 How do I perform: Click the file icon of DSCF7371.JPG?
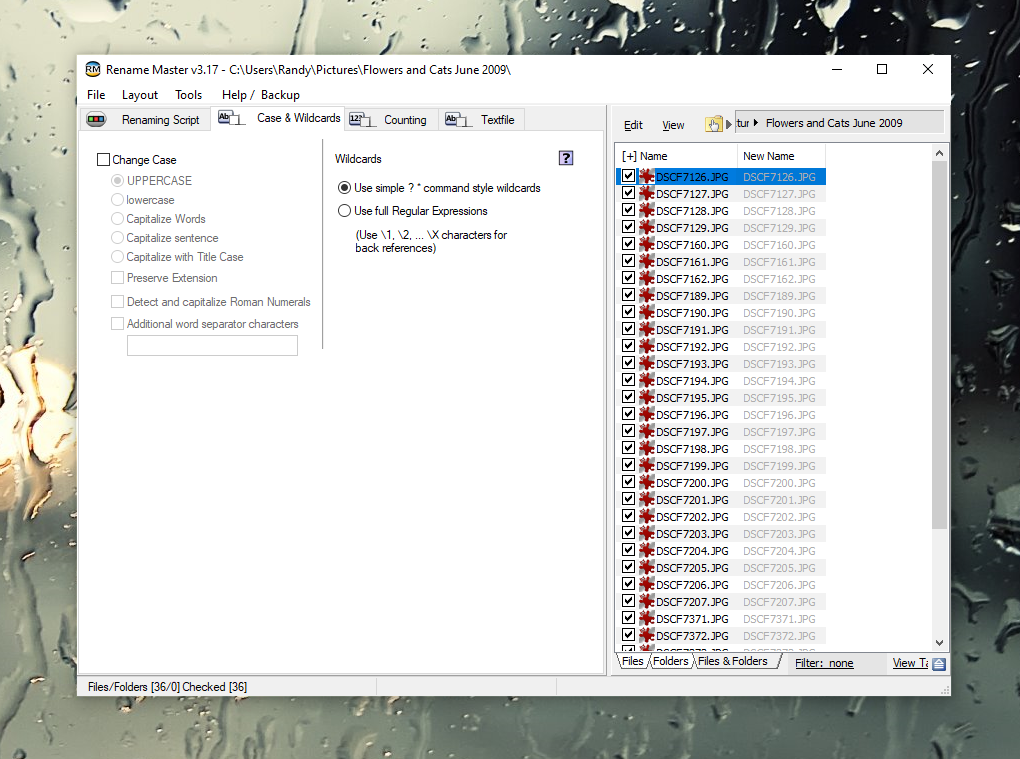(647, 619)
